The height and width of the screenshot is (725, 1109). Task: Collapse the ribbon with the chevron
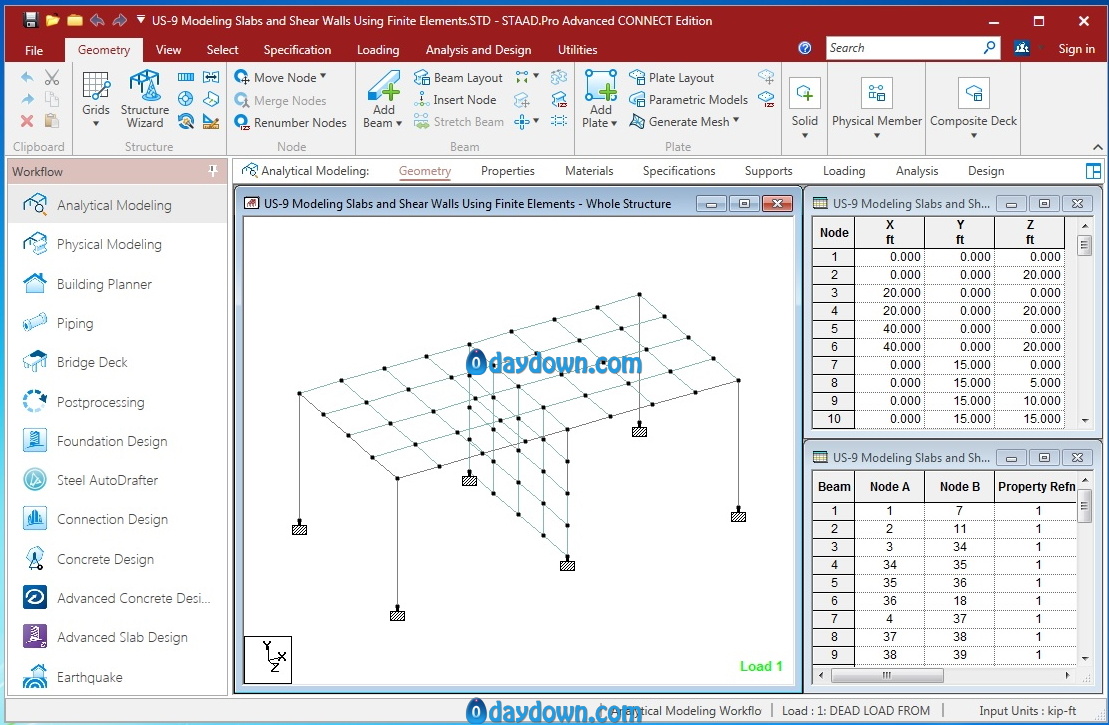tap(1097, 147)
